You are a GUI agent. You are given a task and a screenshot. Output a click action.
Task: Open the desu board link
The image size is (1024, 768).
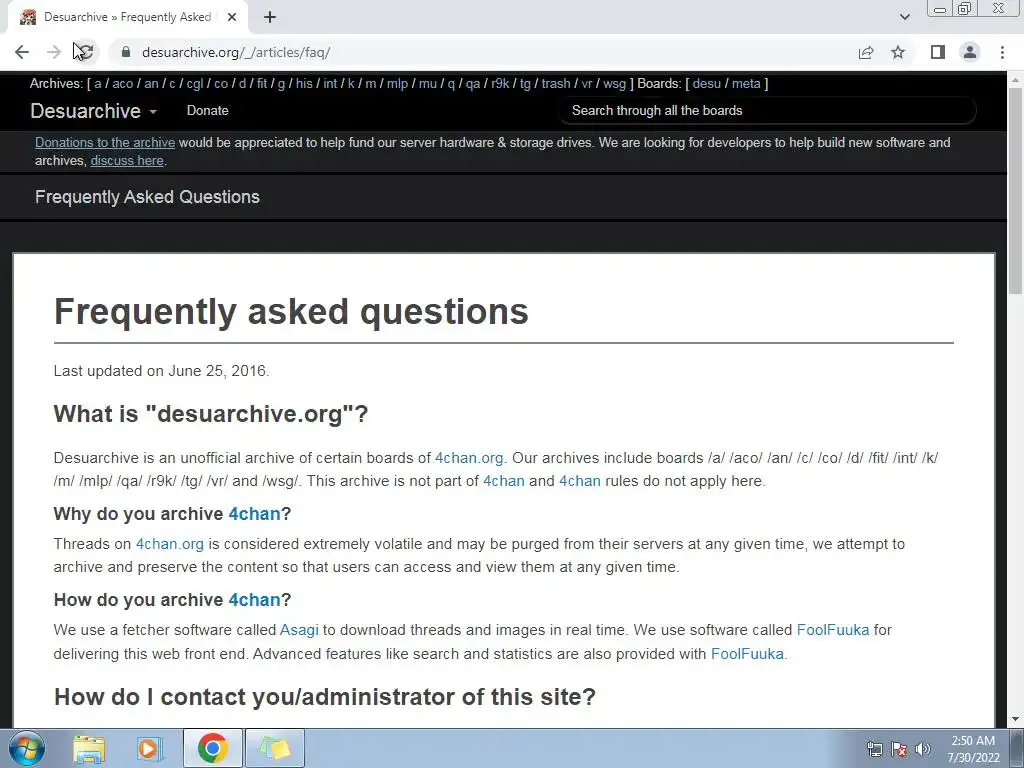tap(707, 84)
